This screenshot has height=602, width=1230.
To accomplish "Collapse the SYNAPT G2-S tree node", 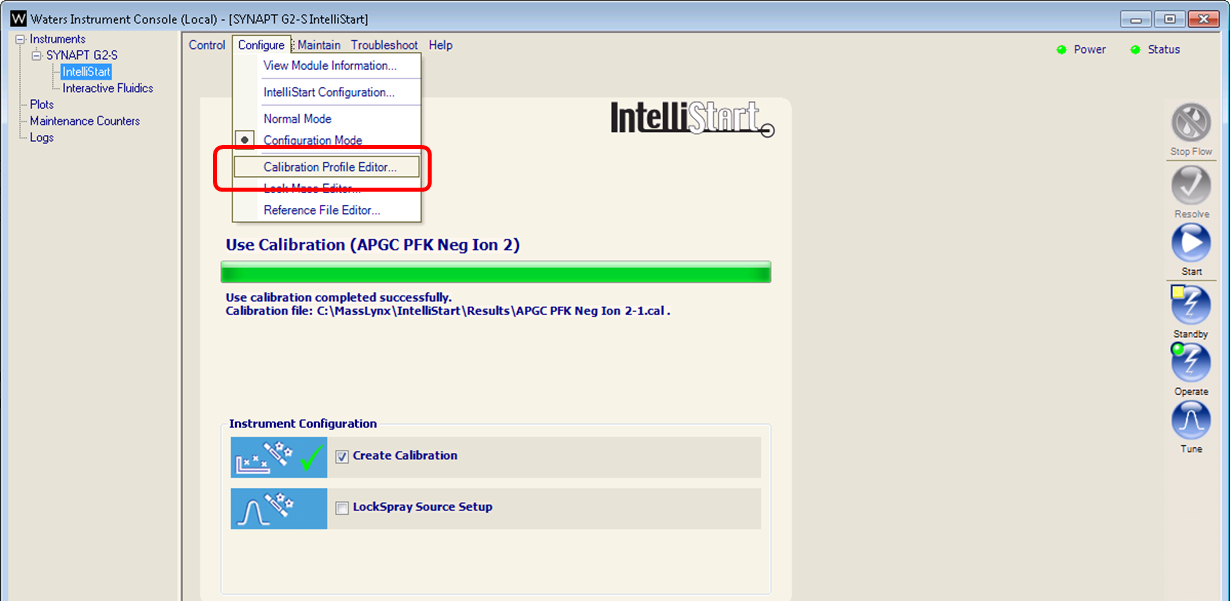I will point(37,56).
